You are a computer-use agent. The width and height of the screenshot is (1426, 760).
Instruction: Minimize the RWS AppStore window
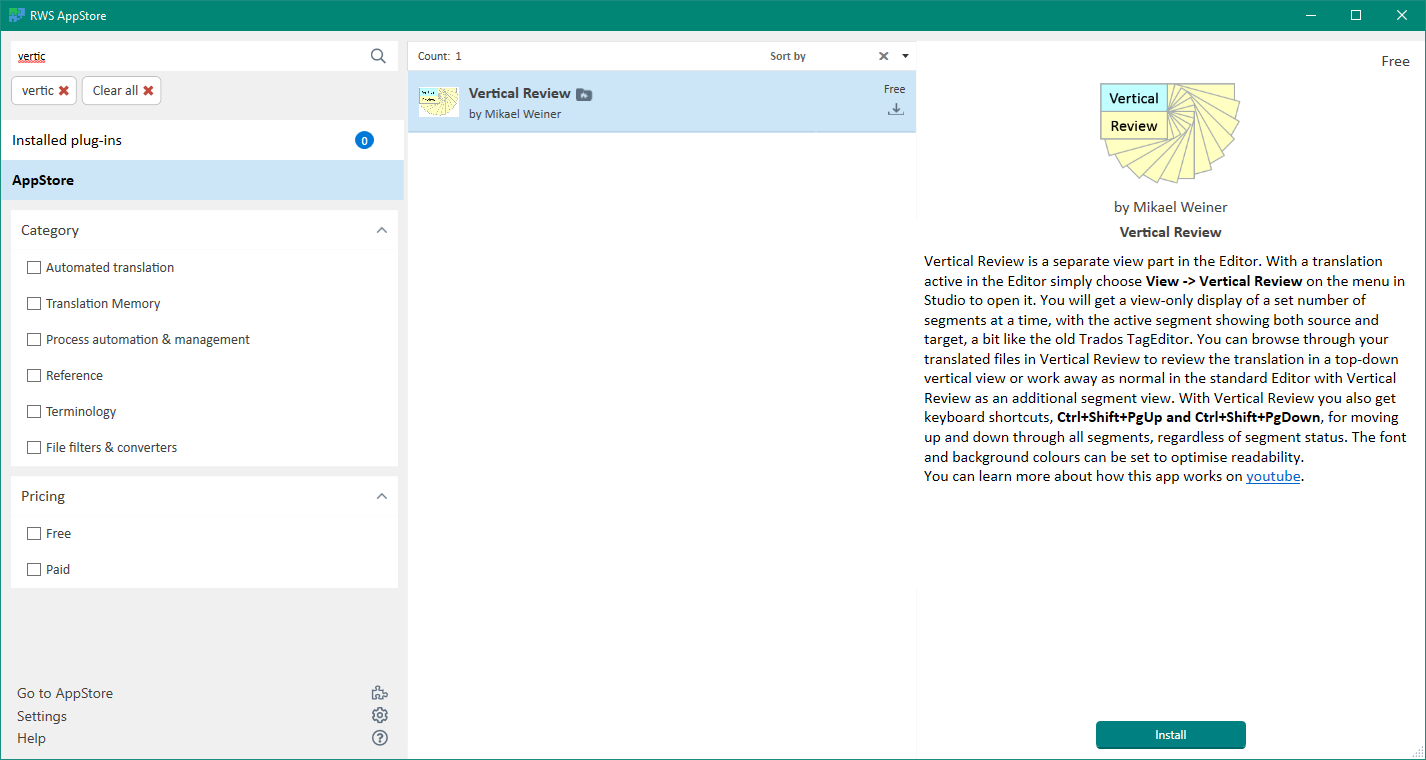click(x=1310, y=15)
